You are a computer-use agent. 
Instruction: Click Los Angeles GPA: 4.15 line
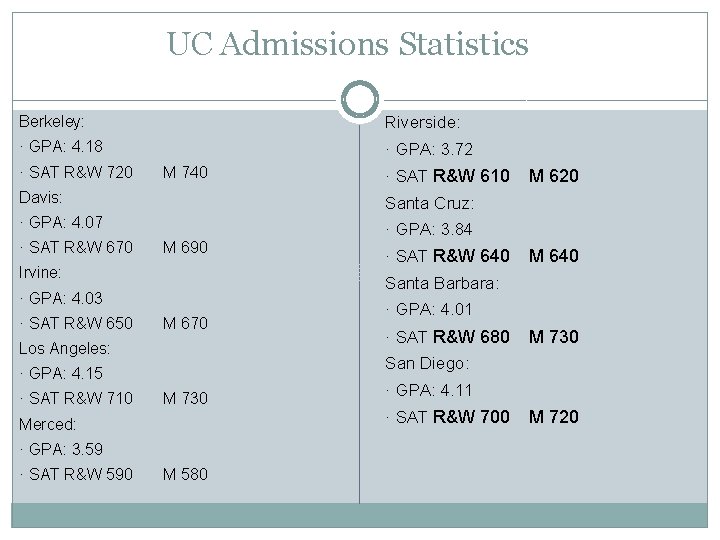tap(61, 373)
